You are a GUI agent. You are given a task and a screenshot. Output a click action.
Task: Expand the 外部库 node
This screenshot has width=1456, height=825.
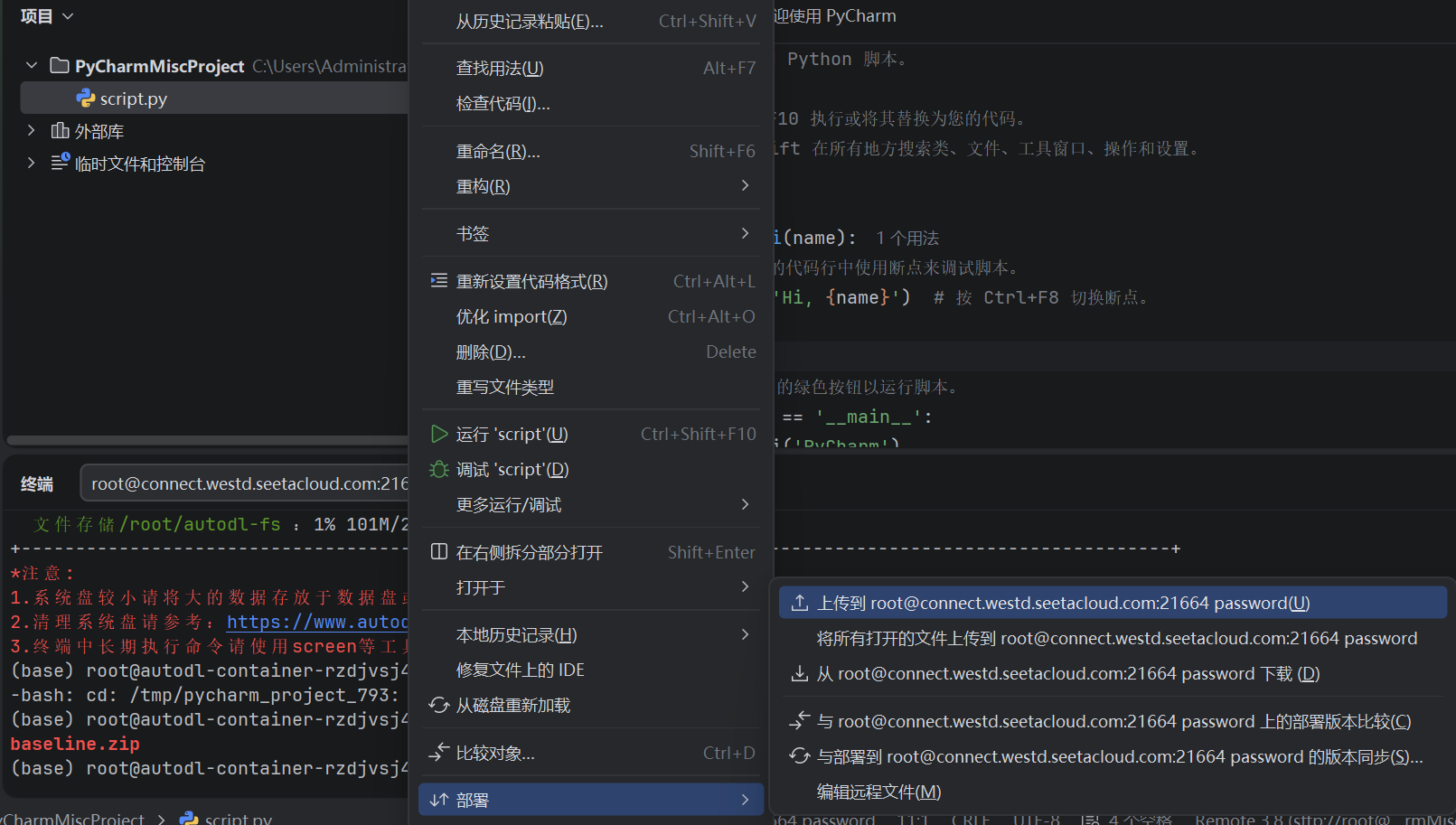point(32,130)
